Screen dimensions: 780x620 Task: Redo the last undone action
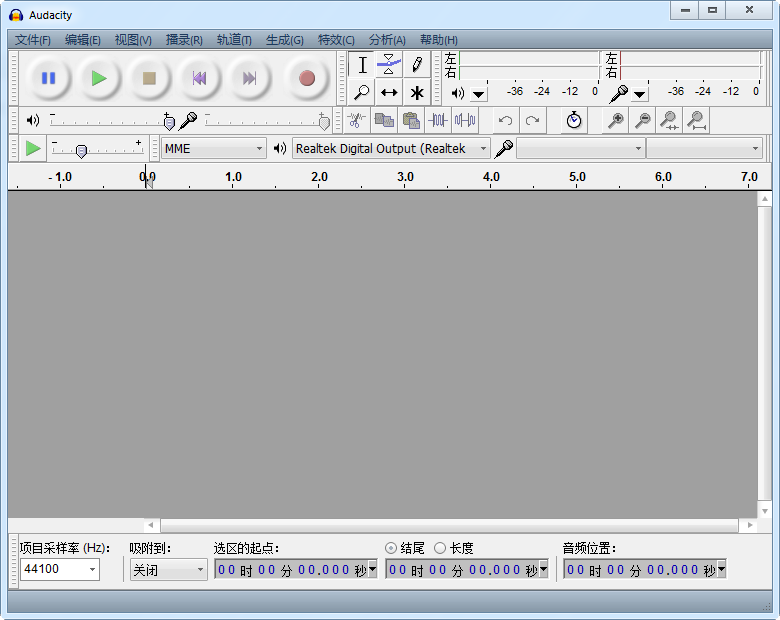coord(532,120)
